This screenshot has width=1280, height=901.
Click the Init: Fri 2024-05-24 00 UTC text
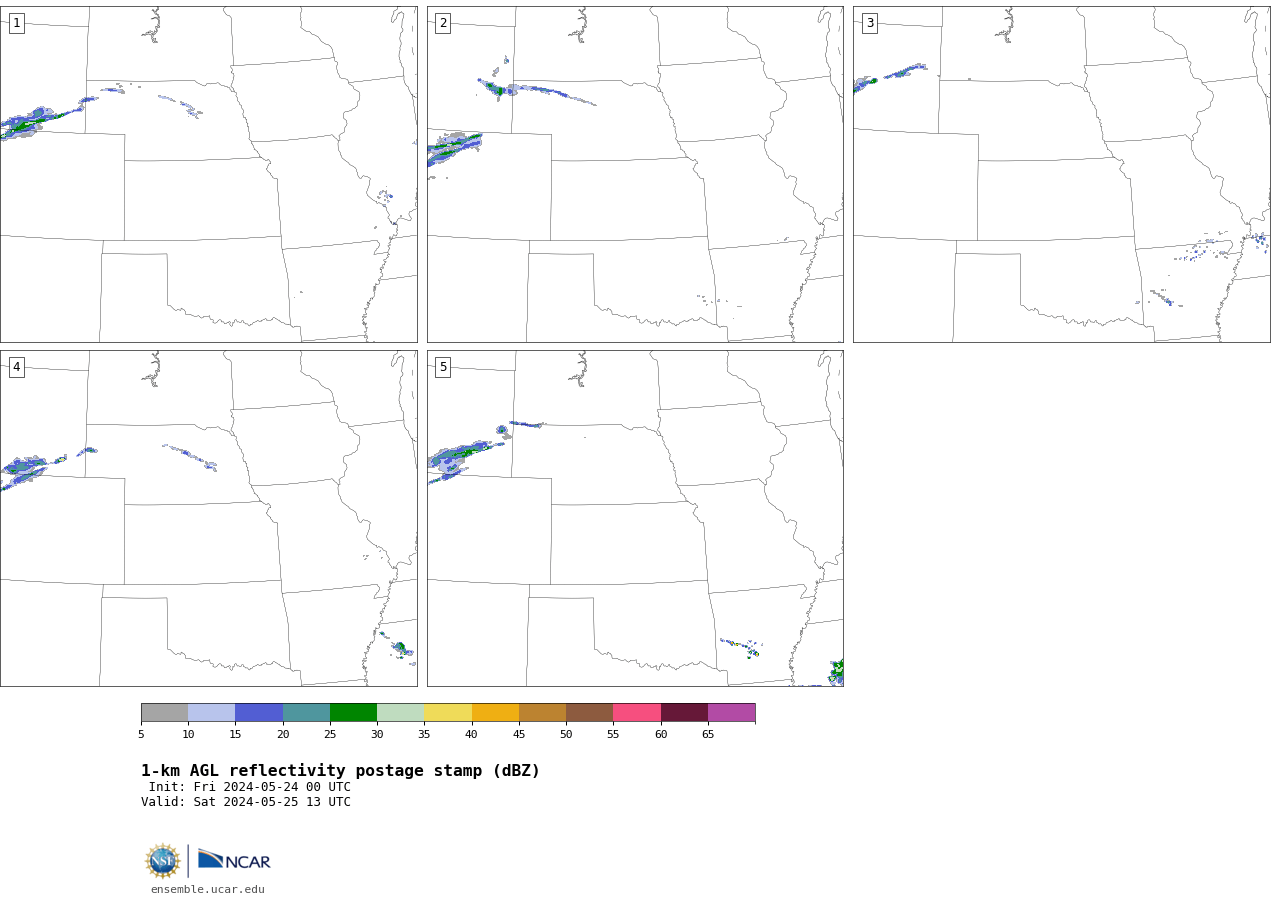click(x=250, y=787)
